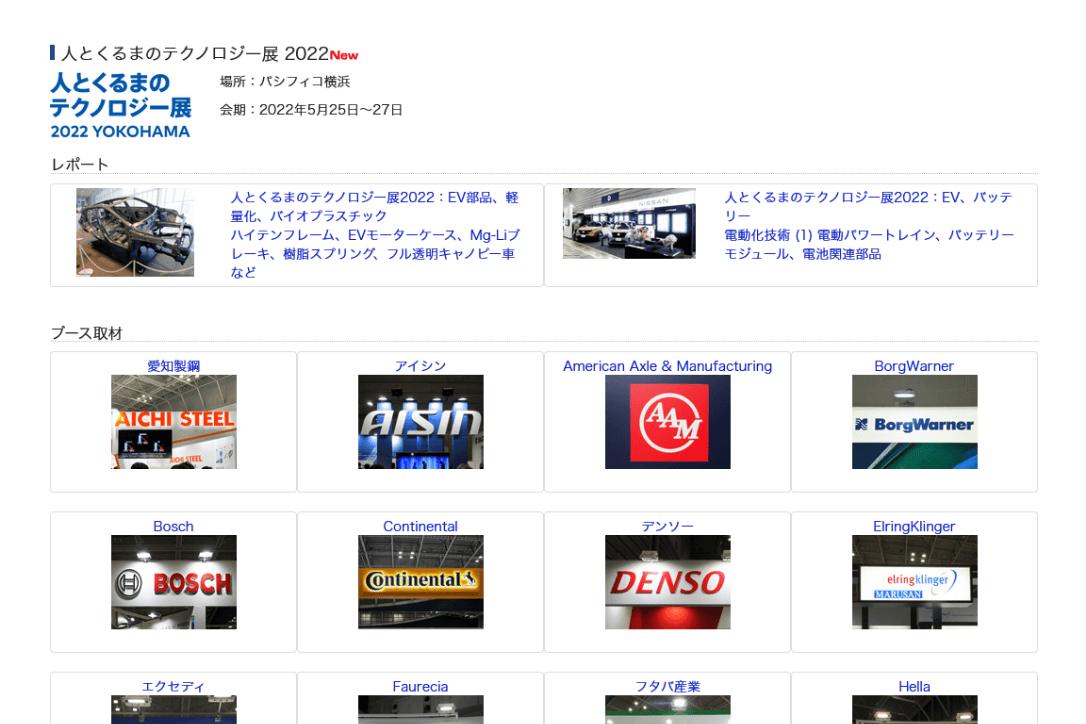Click the car body frame report thumbnail
The height and width of the screenshot is (724, 1086).
pos(135,232)
